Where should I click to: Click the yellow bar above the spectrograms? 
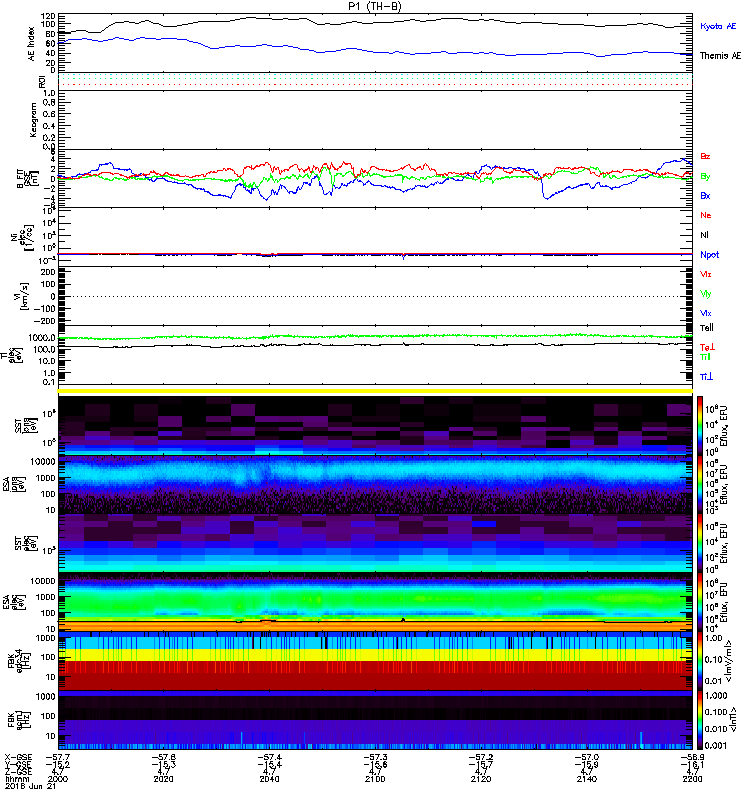tap(375, 391)
